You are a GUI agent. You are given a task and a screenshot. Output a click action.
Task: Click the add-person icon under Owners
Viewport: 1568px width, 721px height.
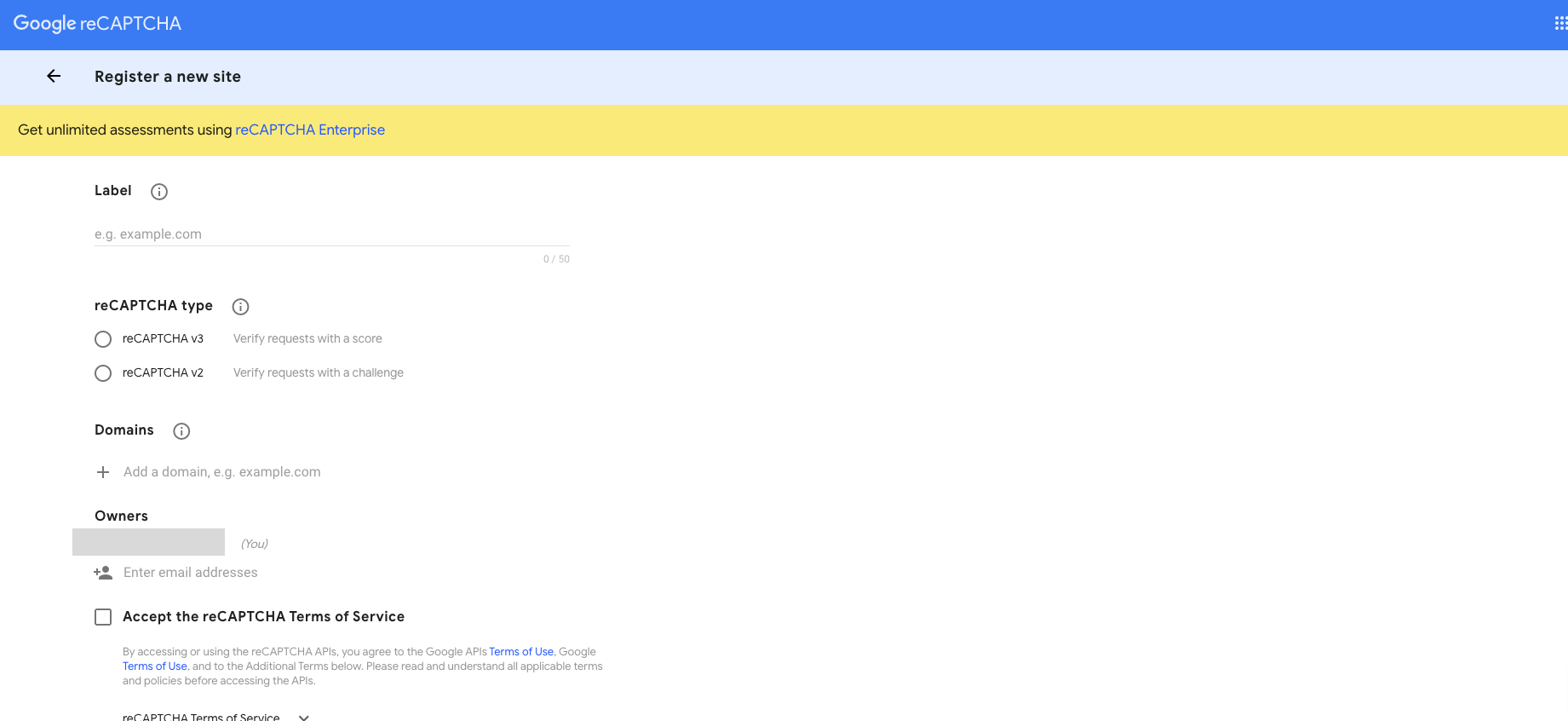point(103,573)
